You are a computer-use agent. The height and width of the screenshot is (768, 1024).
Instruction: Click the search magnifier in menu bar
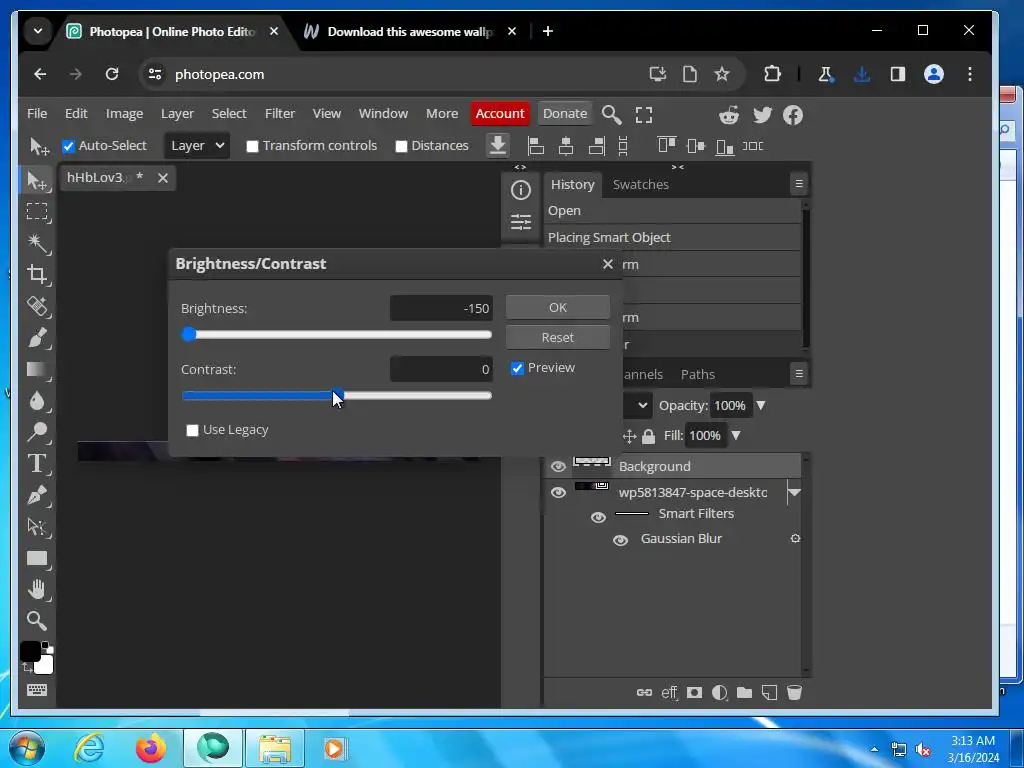click(x=611, y=114)
